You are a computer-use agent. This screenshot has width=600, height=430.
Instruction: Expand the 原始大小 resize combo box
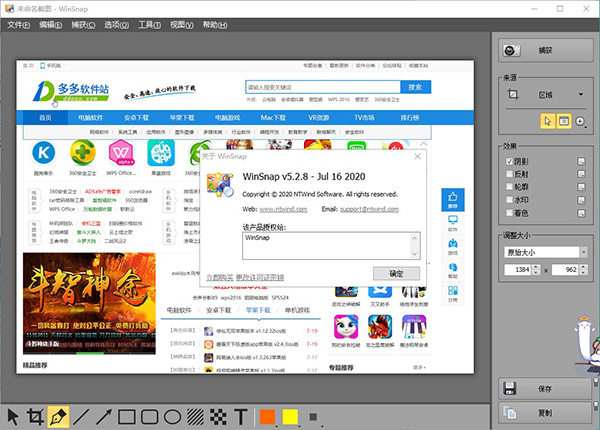[583, 252]
